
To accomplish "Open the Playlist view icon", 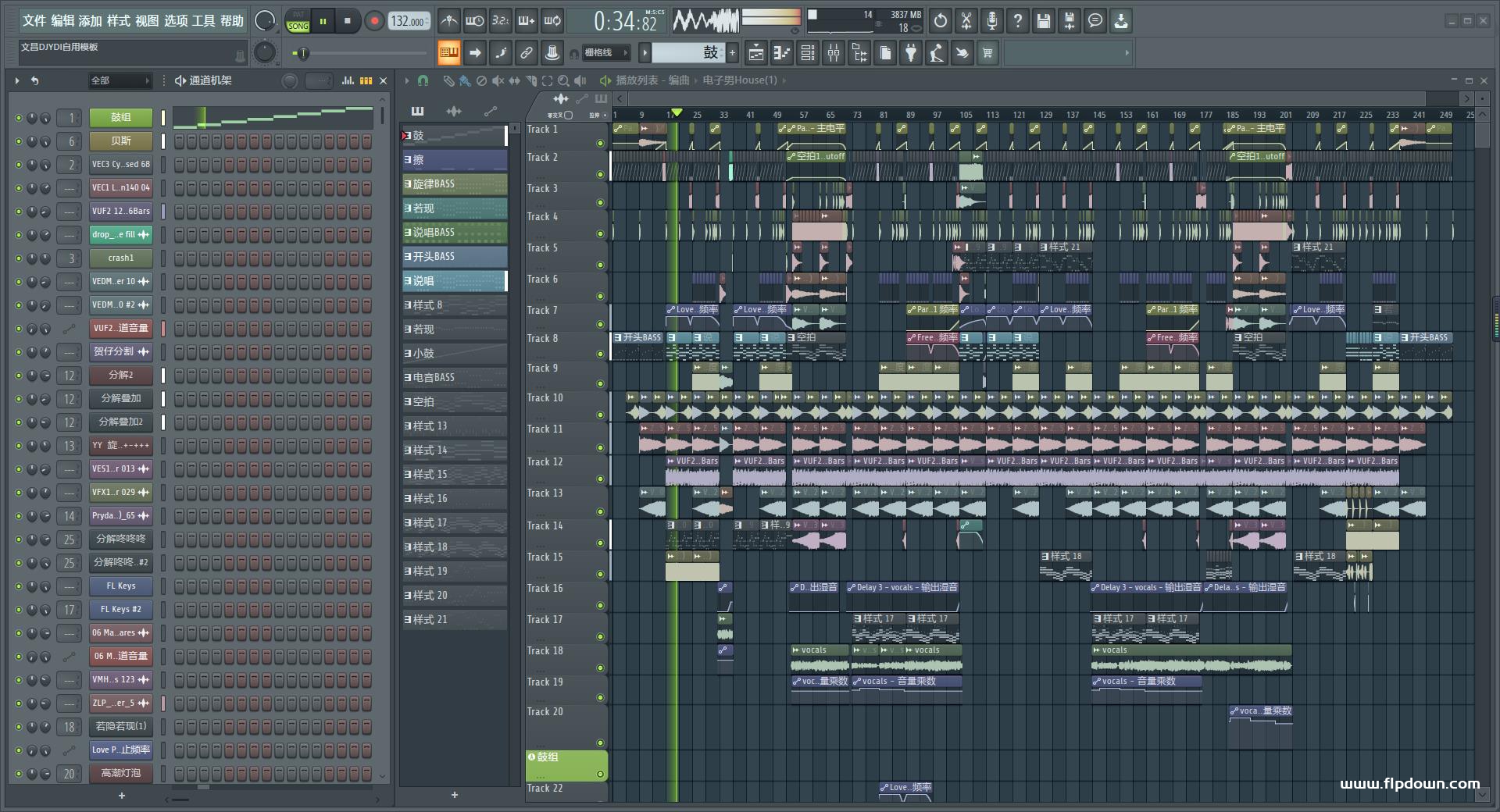I will coord(756,53).
